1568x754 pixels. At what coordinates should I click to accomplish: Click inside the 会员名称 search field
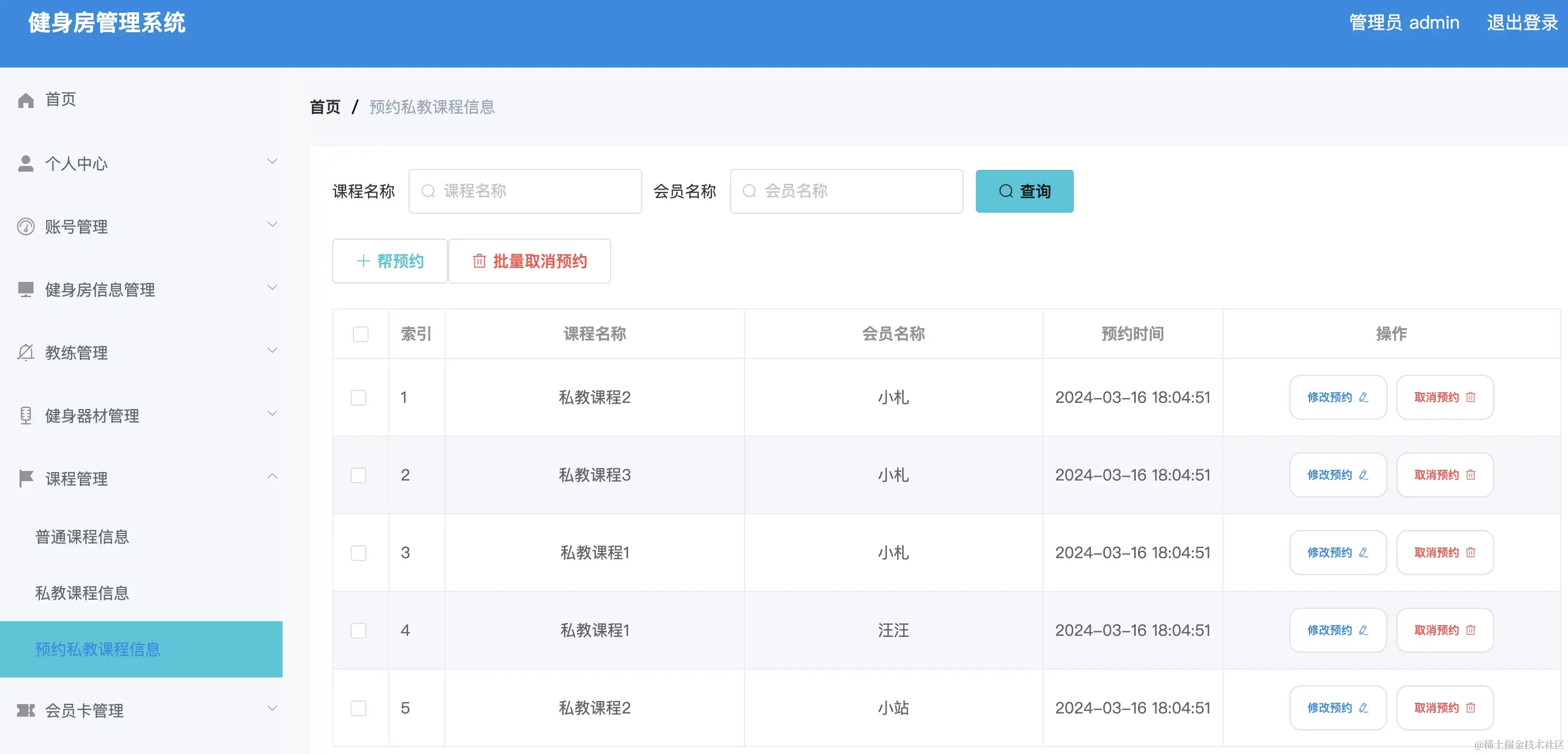tap(846, 191)
